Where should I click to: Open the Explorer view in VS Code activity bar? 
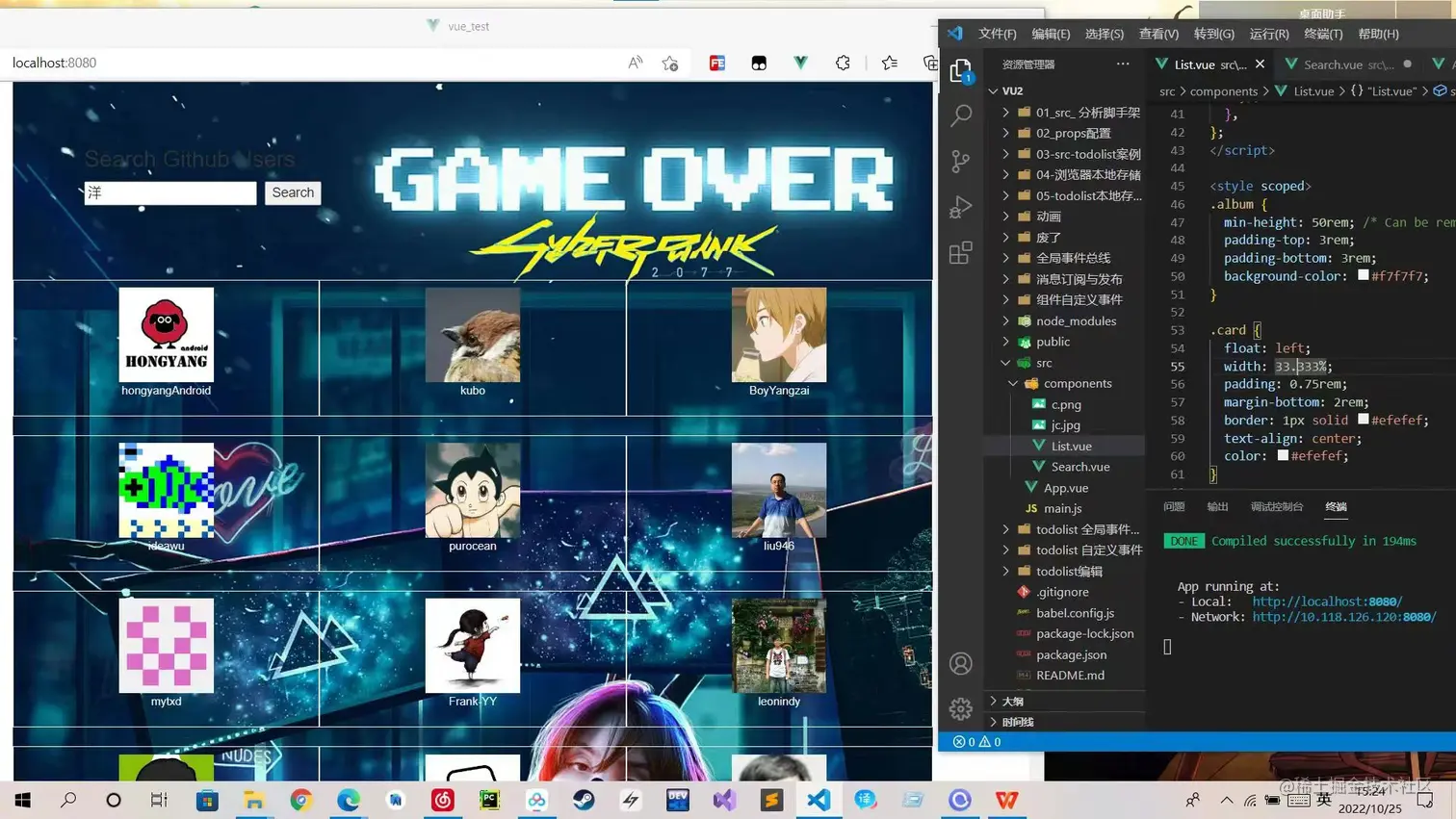click(960, 70)
